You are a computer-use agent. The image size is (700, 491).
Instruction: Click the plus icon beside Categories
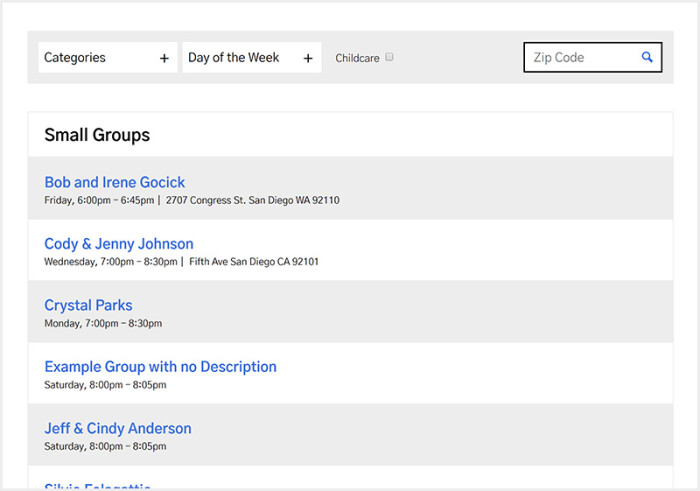(164, 59)
